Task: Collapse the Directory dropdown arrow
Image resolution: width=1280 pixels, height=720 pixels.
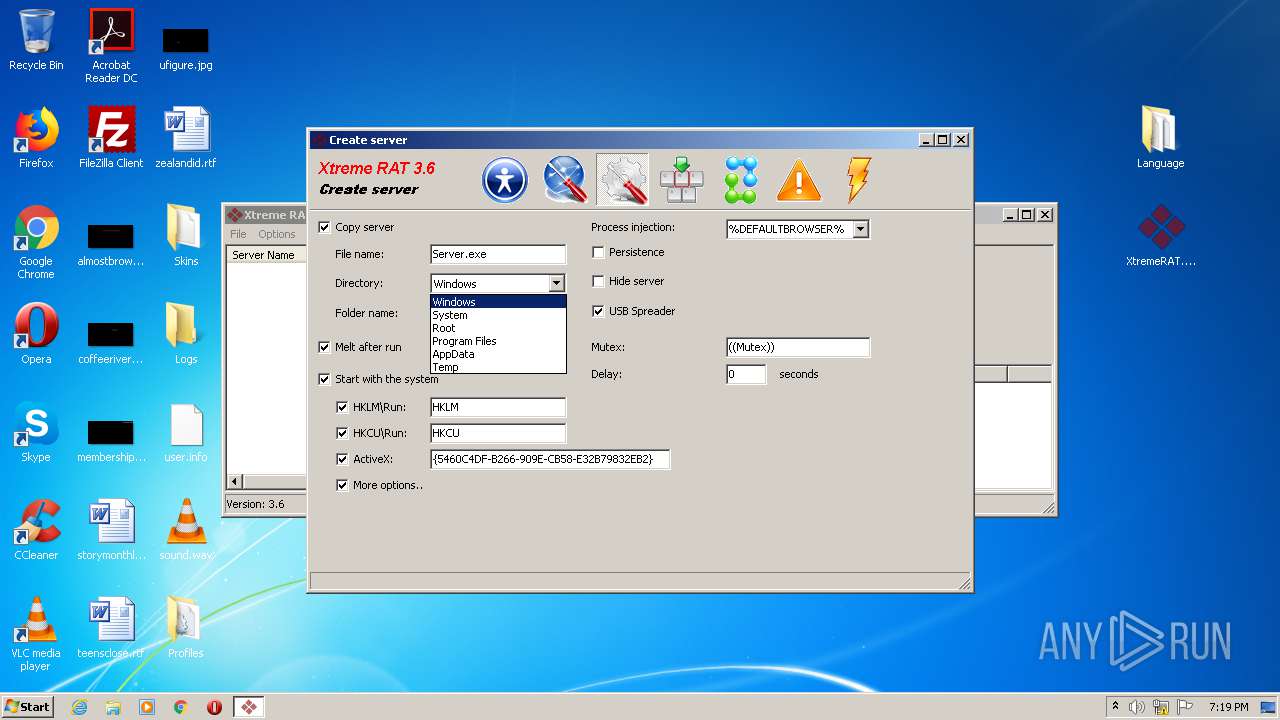Action: (556, 284)
